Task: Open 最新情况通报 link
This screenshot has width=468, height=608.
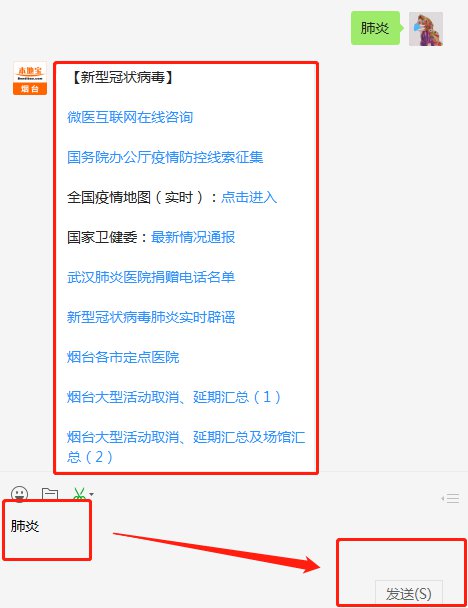Action: point(193,237)
